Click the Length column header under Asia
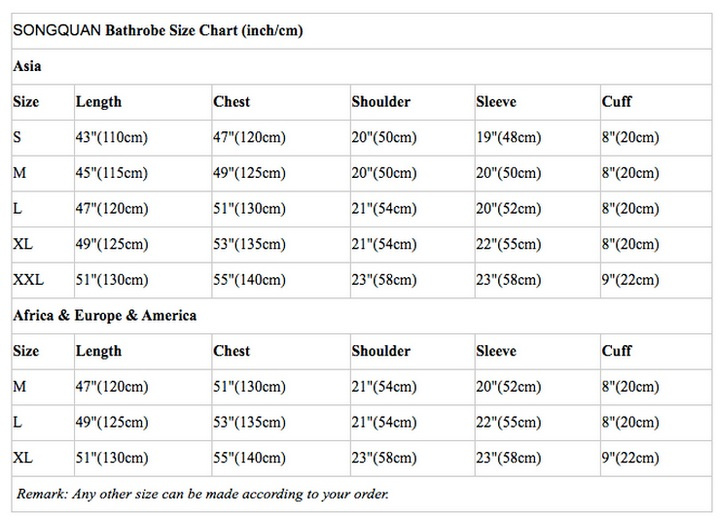Screen dimensions: 720x522 99,101
